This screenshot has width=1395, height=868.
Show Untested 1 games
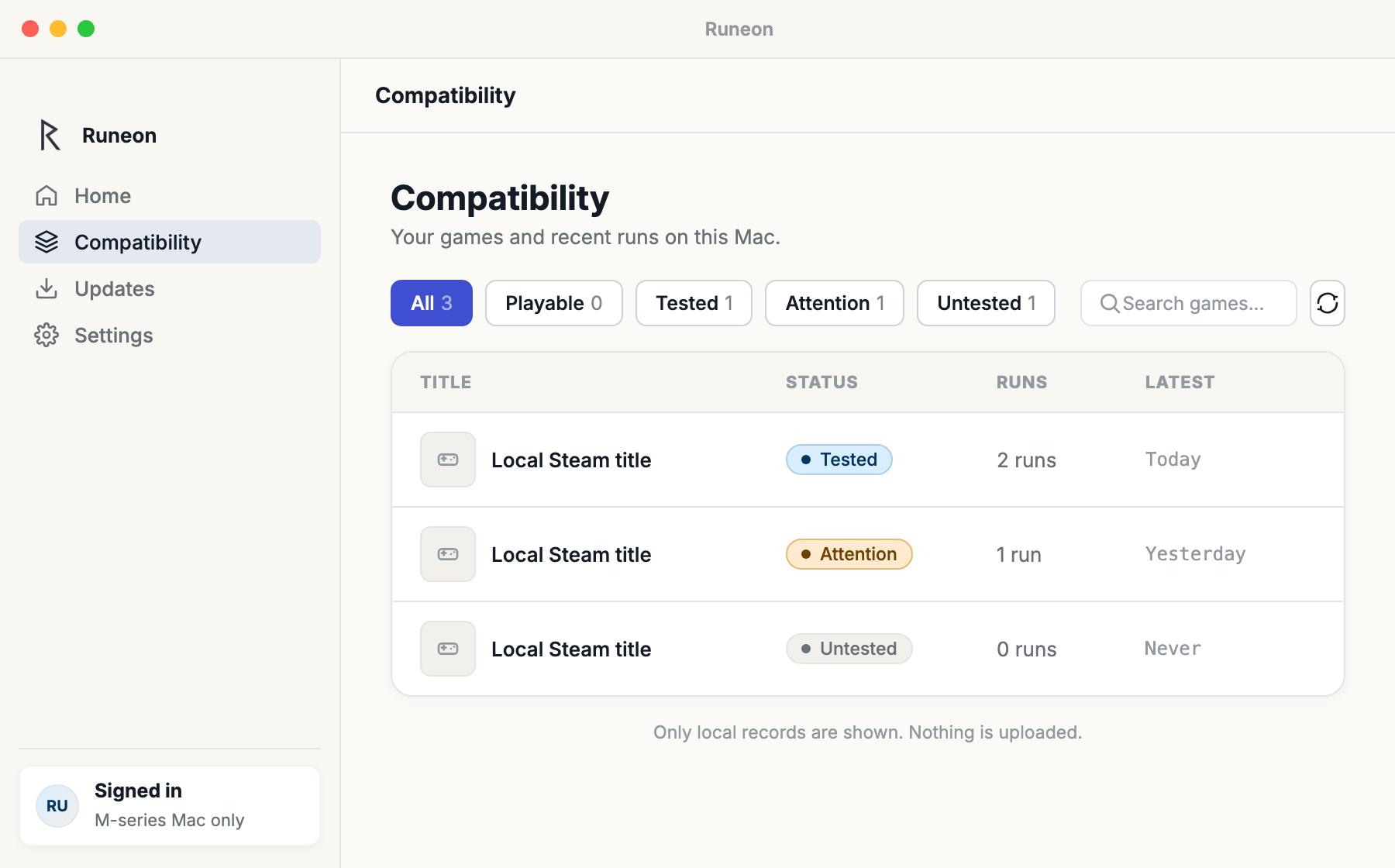986,303
